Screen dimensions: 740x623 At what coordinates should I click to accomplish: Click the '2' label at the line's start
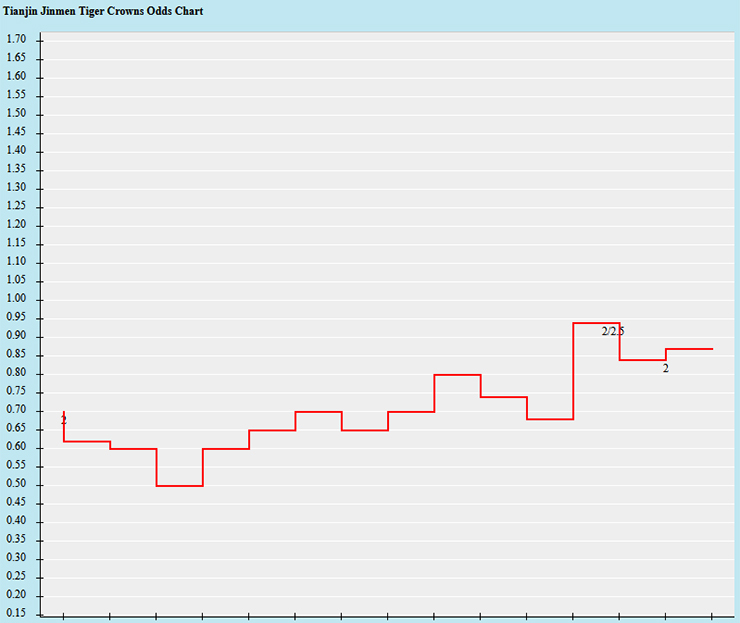point(64,420)
